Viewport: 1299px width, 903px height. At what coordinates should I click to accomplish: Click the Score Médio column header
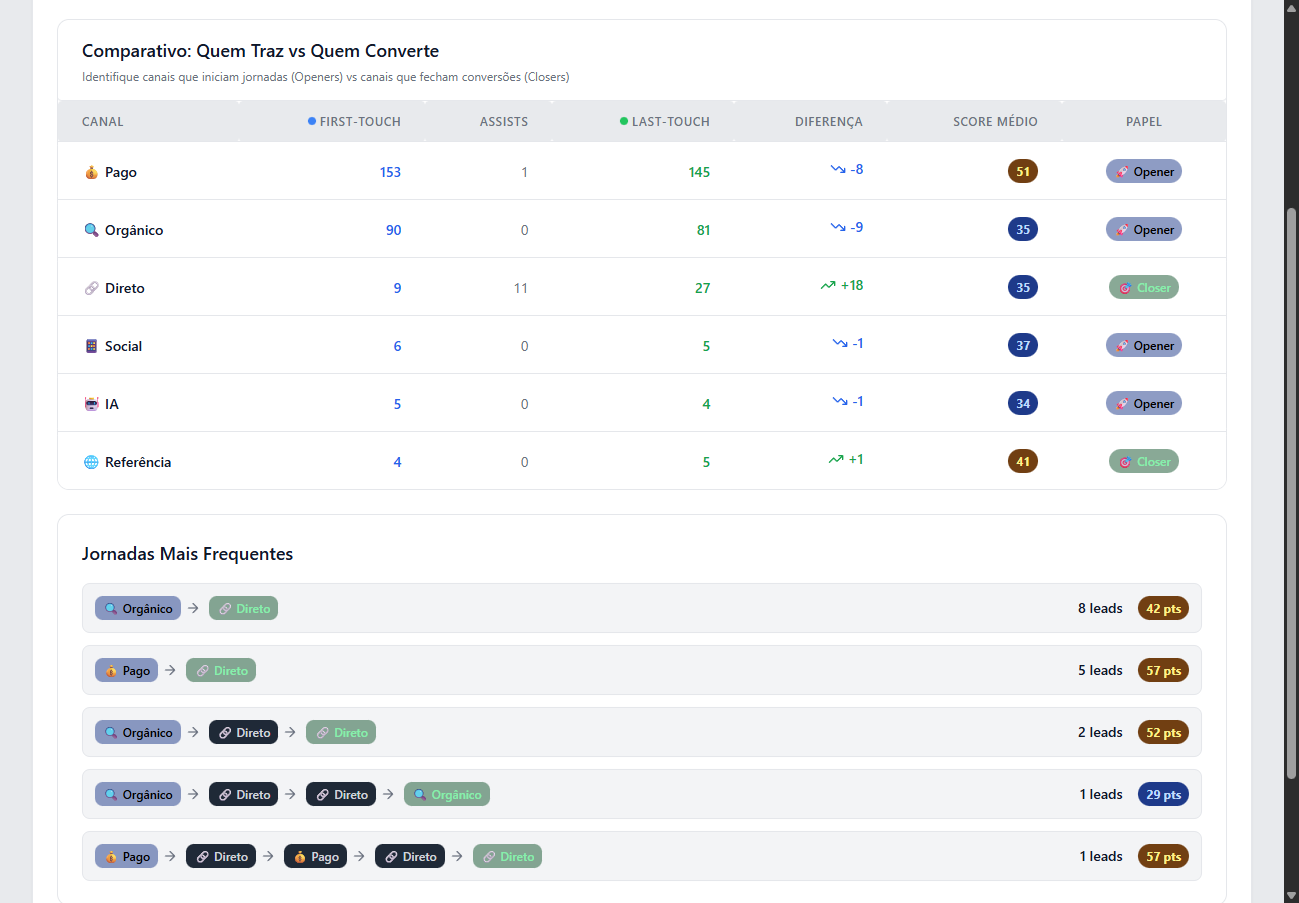[x=995, y=122]
